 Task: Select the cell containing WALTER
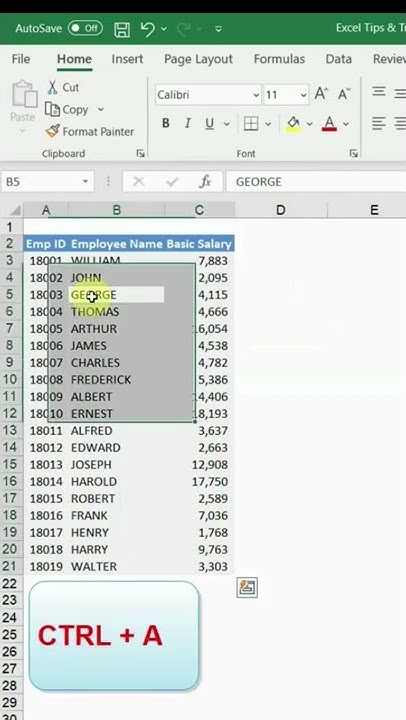117,567
